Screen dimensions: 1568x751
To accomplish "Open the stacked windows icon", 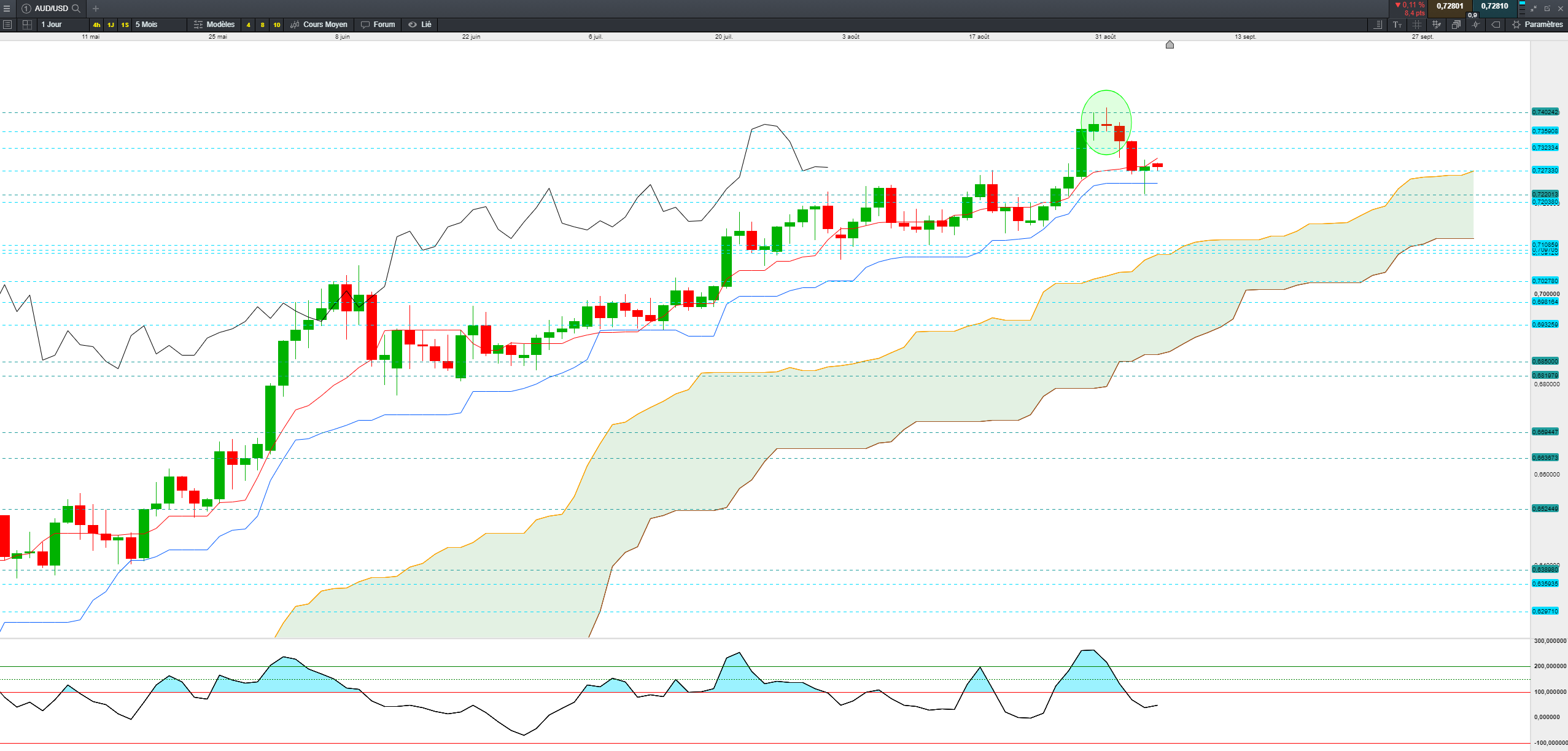I will [x=1456, y=25].
